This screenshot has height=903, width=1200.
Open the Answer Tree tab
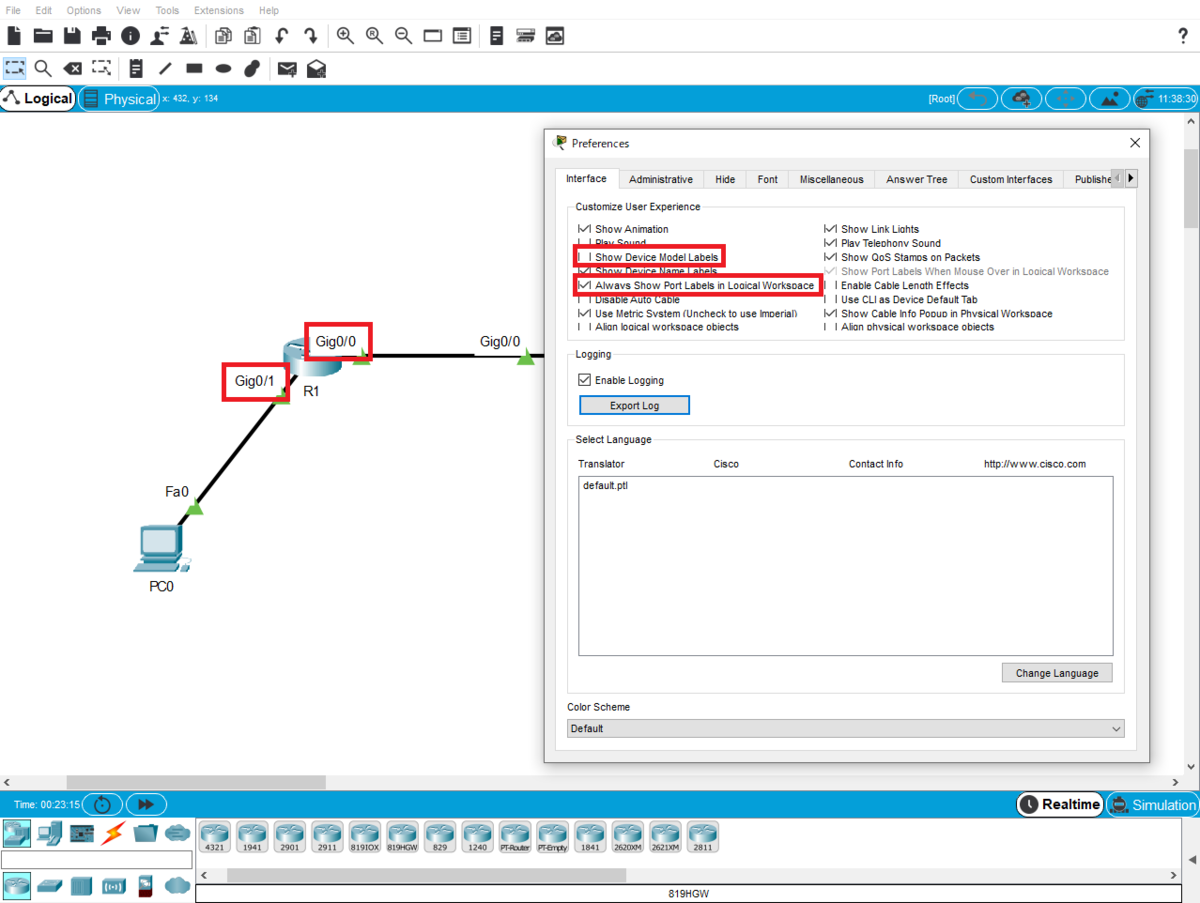(x=916, y=179)
